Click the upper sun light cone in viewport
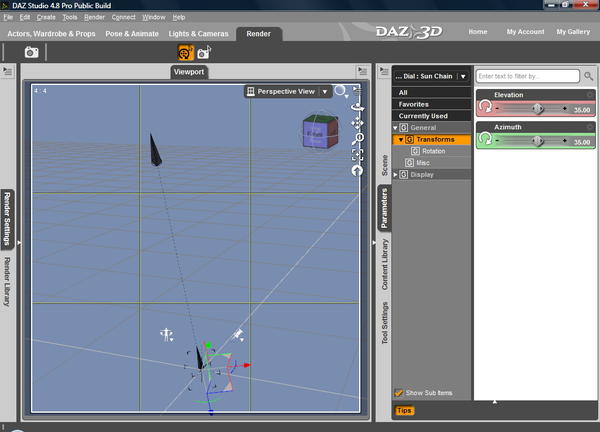The width and height of the screenshot is (600, 432). 155,150
